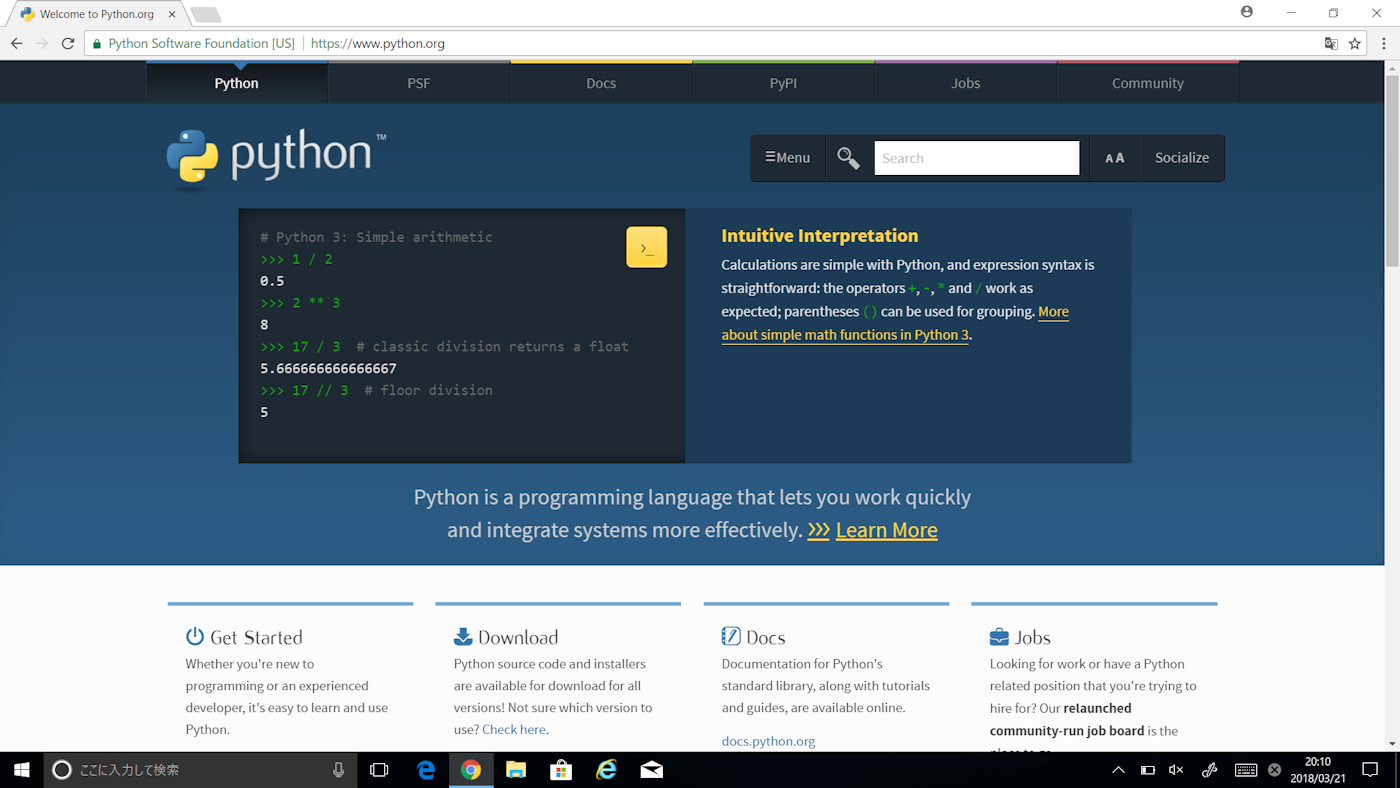Click the secure padlock icon
The height and width of the screenshot is (788, 1400).
click(96, 44)
